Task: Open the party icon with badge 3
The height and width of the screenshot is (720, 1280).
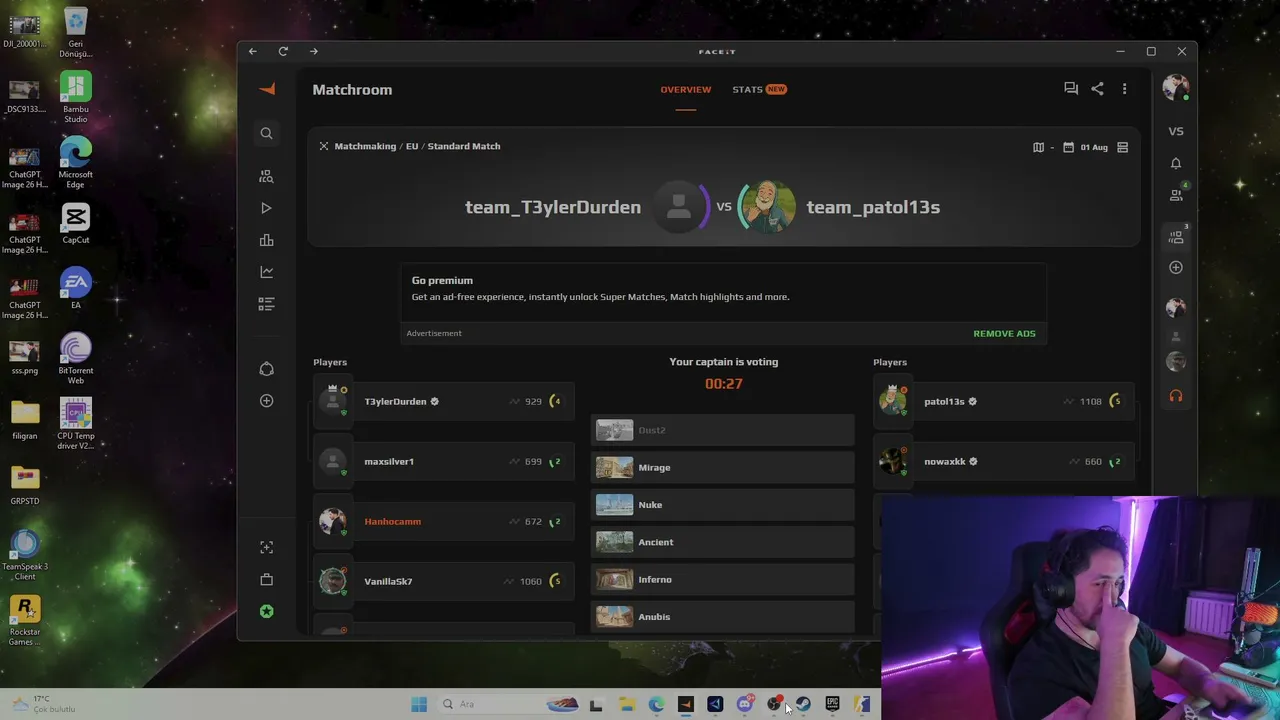Action: point(1176,237)
